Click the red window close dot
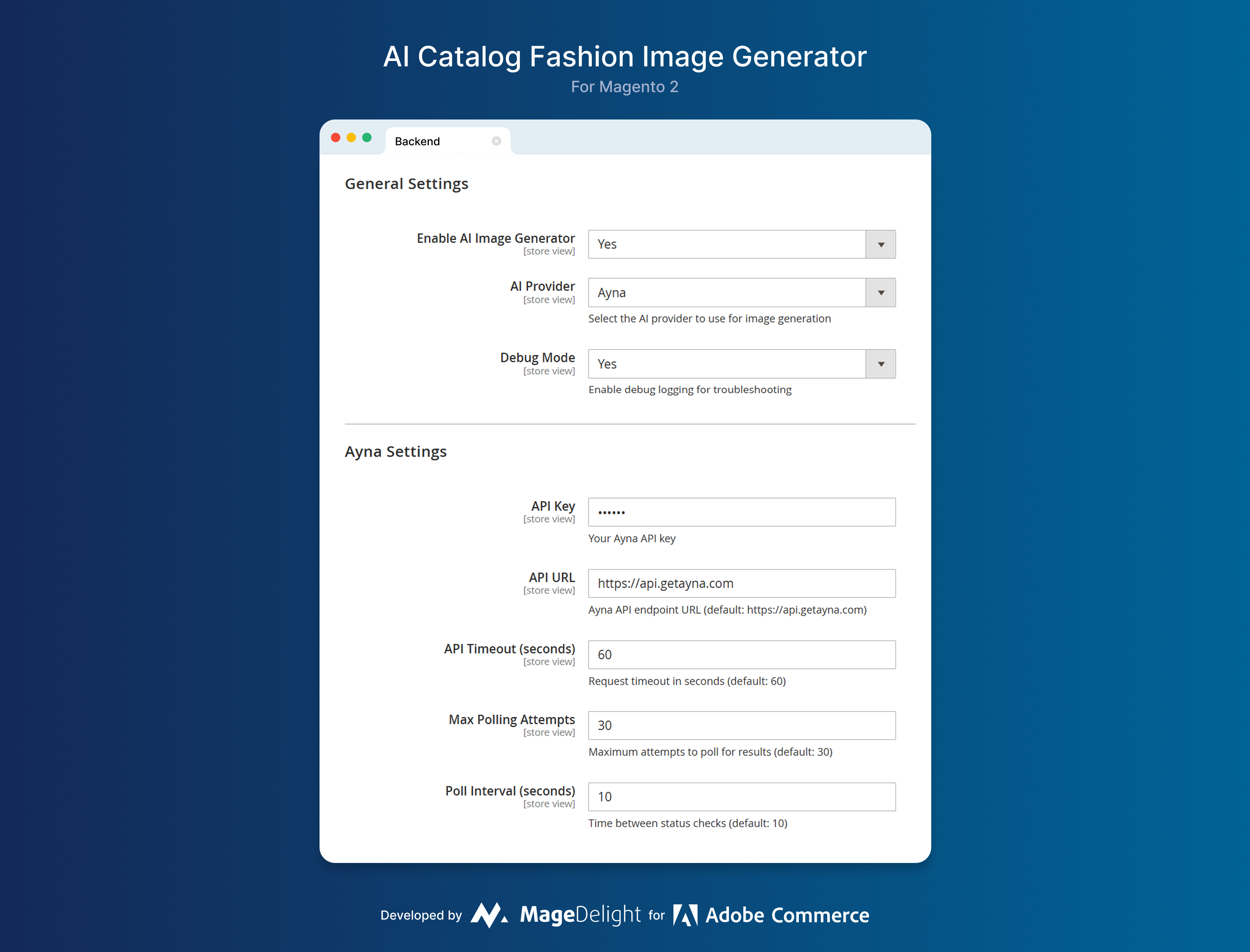 tap(336, 138)
